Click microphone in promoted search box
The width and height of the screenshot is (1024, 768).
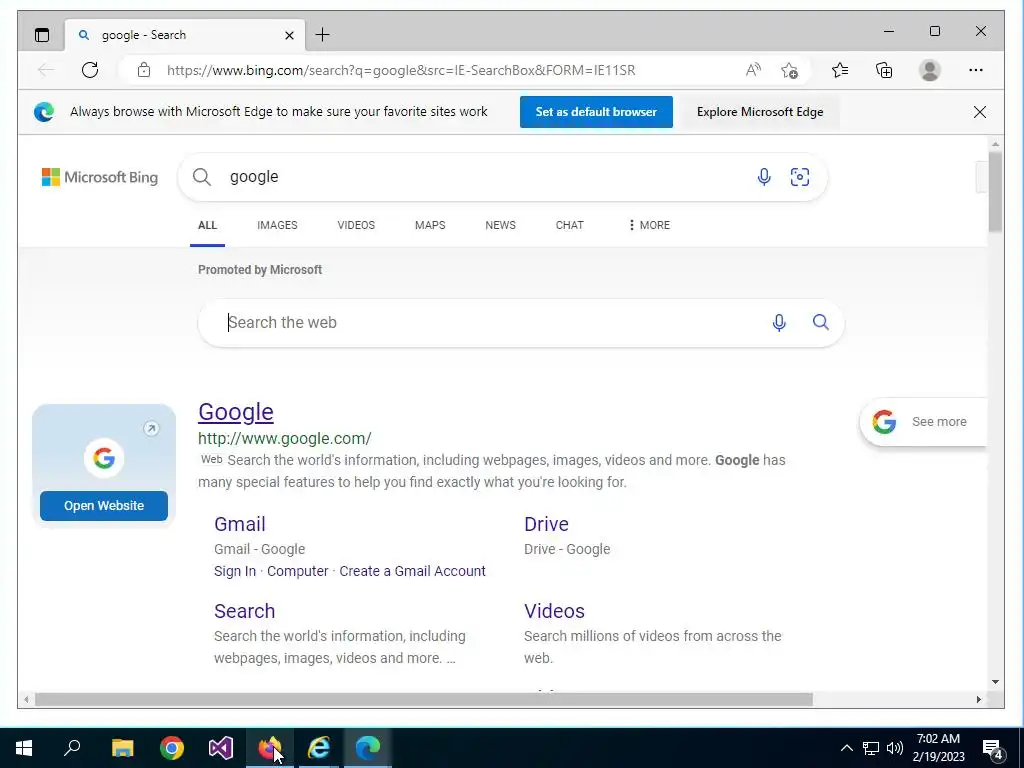(x=778, y=323)
